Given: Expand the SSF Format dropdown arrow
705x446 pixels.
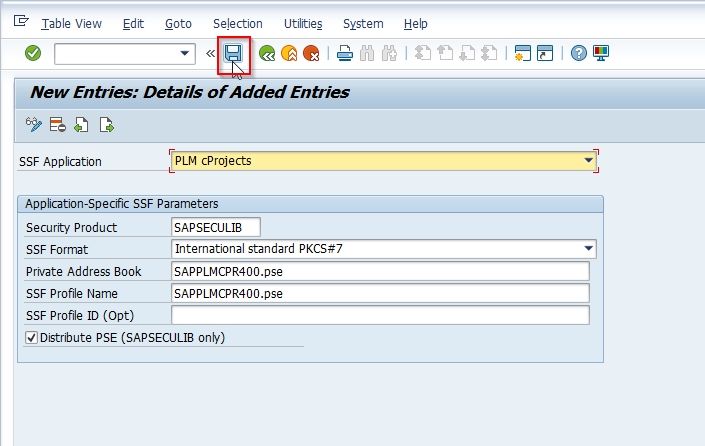Looking at the screenshot, I should click(588, 249).
